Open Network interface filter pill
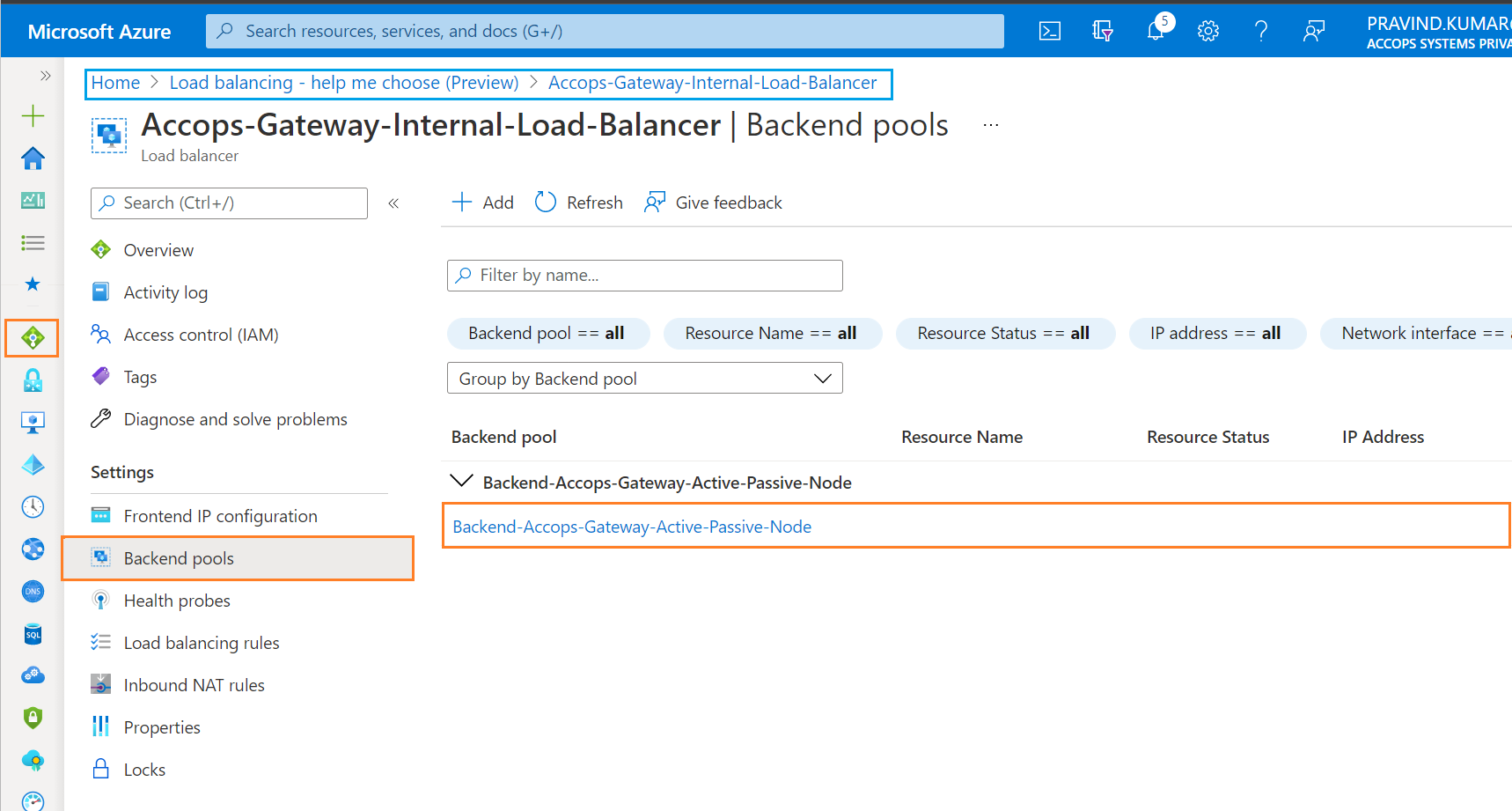The height and width of the screenshot is (811, 1512). point(1416,334)
